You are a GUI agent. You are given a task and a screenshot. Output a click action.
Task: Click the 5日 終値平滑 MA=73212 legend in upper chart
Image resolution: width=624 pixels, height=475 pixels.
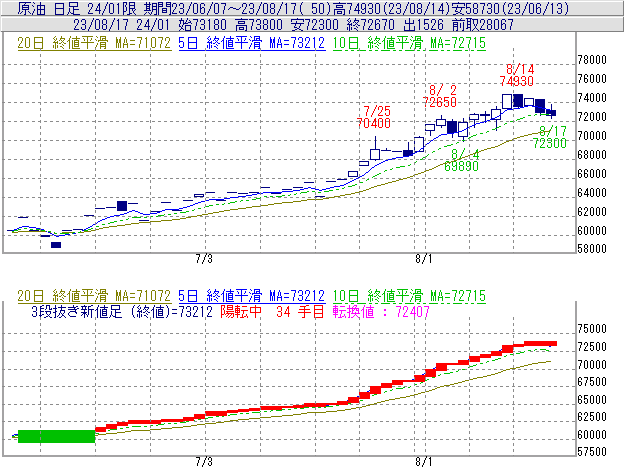pos(252,43)
